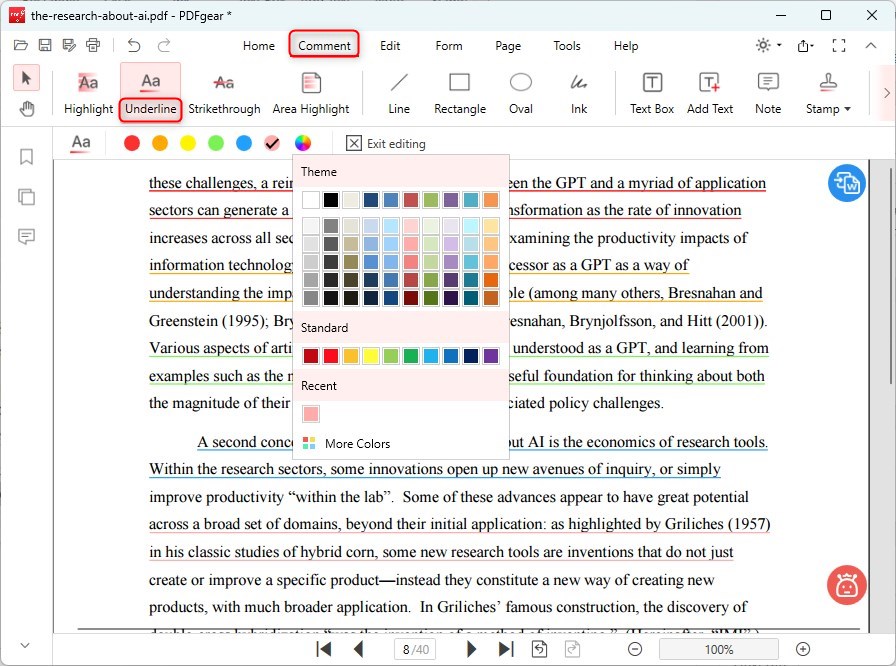Choose the Rectangle shape tool
This screenshot has height=666, width=896.
click(460, 93)
